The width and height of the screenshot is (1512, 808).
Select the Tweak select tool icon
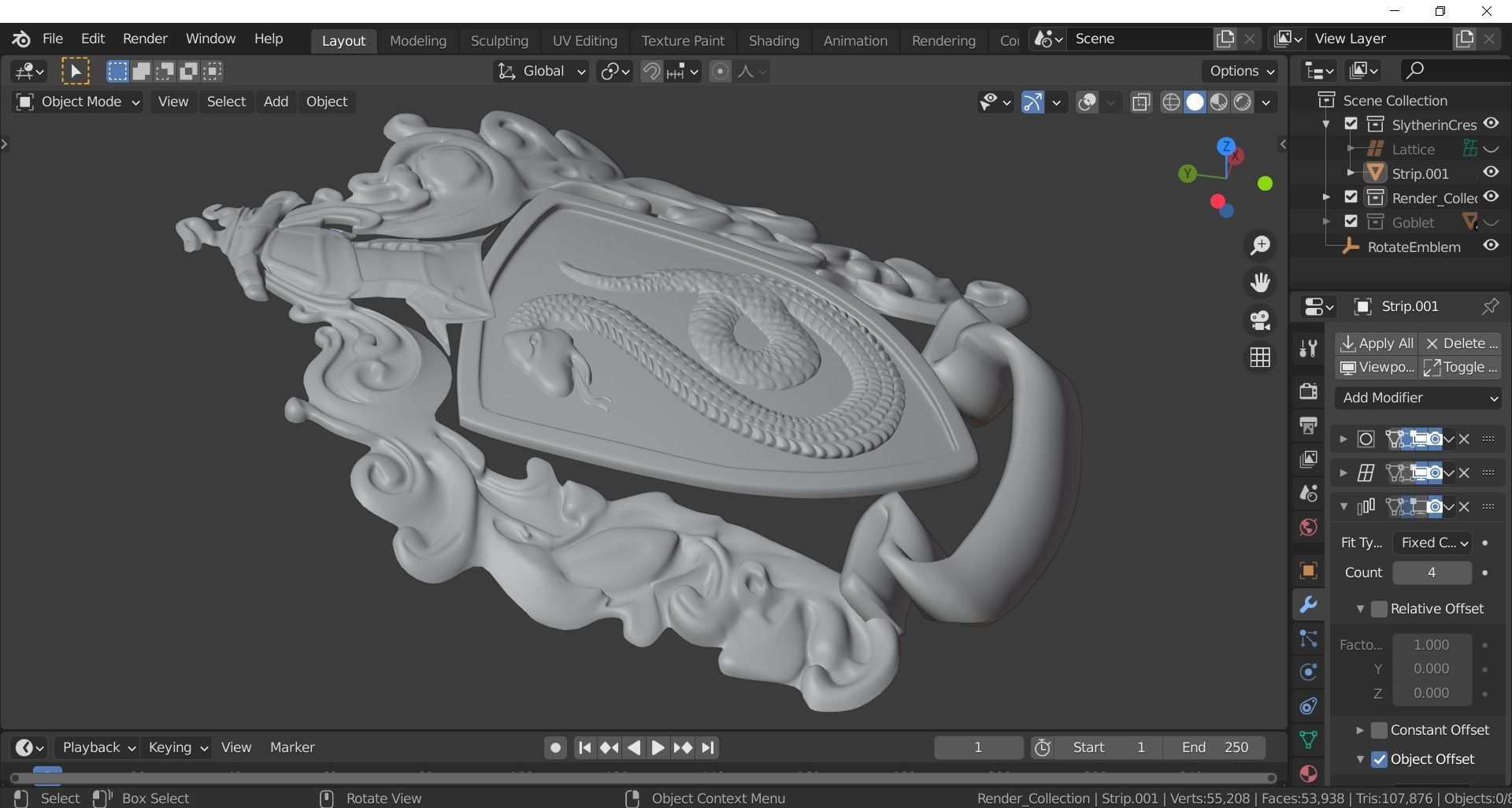(x=76, y=72)
